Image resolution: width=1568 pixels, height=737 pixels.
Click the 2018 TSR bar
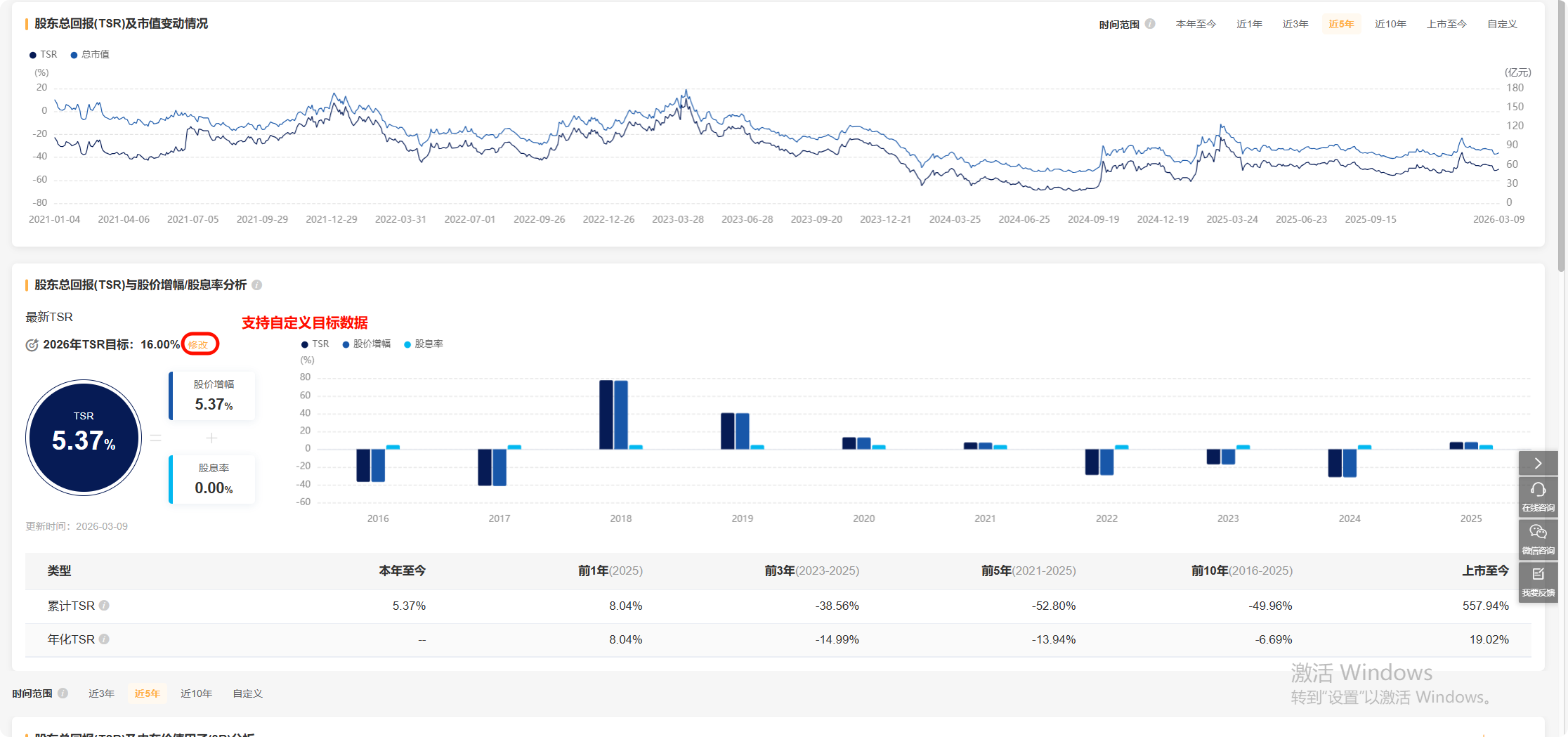point(606,415)
